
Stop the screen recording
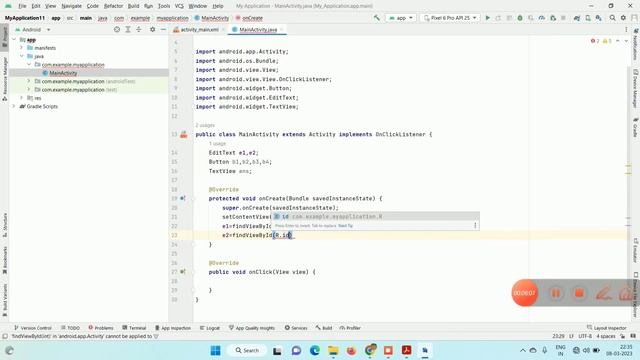[579, 293]
